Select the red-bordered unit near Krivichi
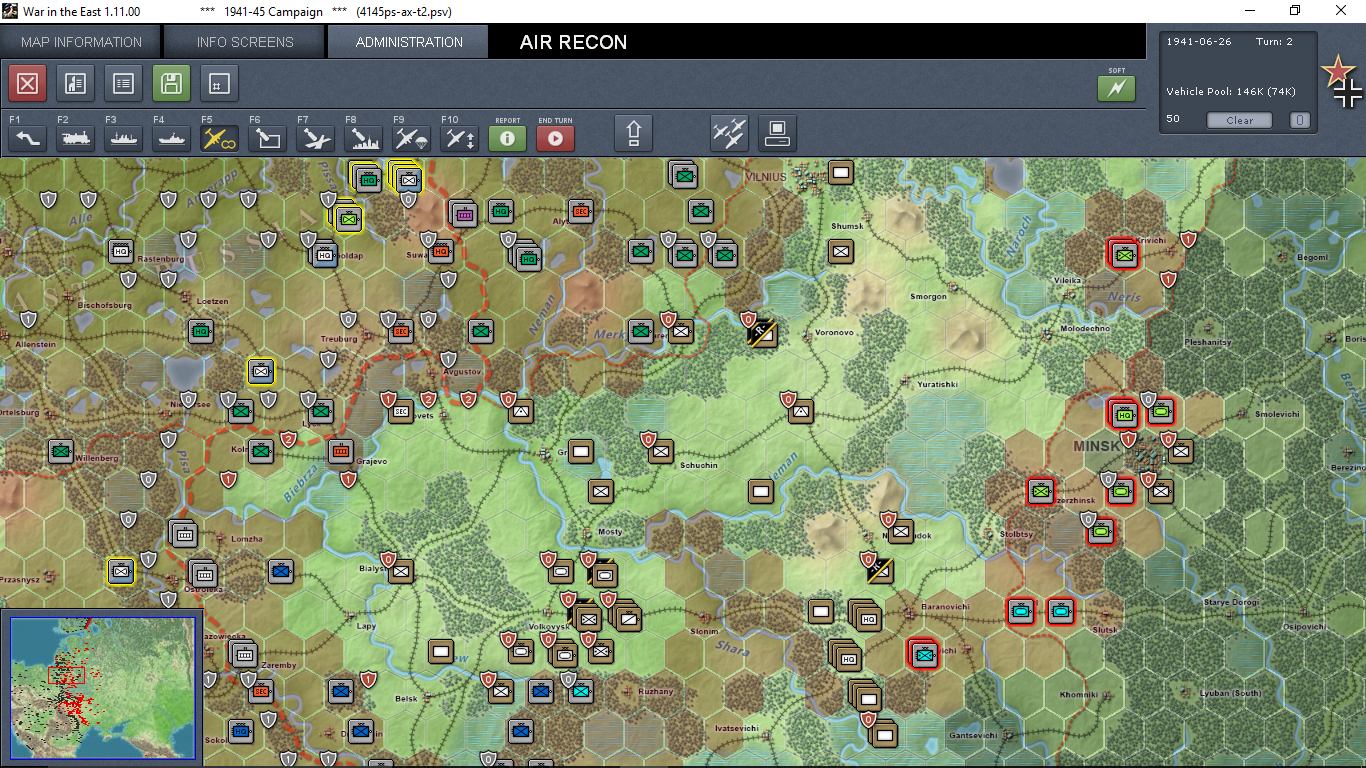This screenshot has width=1366, height=768. [x=1125, y=254]
